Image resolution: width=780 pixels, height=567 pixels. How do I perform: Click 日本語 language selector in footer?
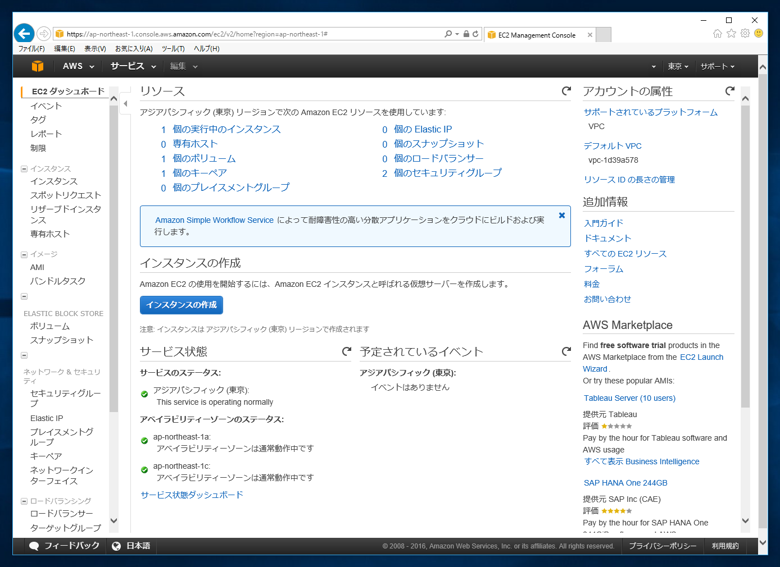[x=138, y=546]
